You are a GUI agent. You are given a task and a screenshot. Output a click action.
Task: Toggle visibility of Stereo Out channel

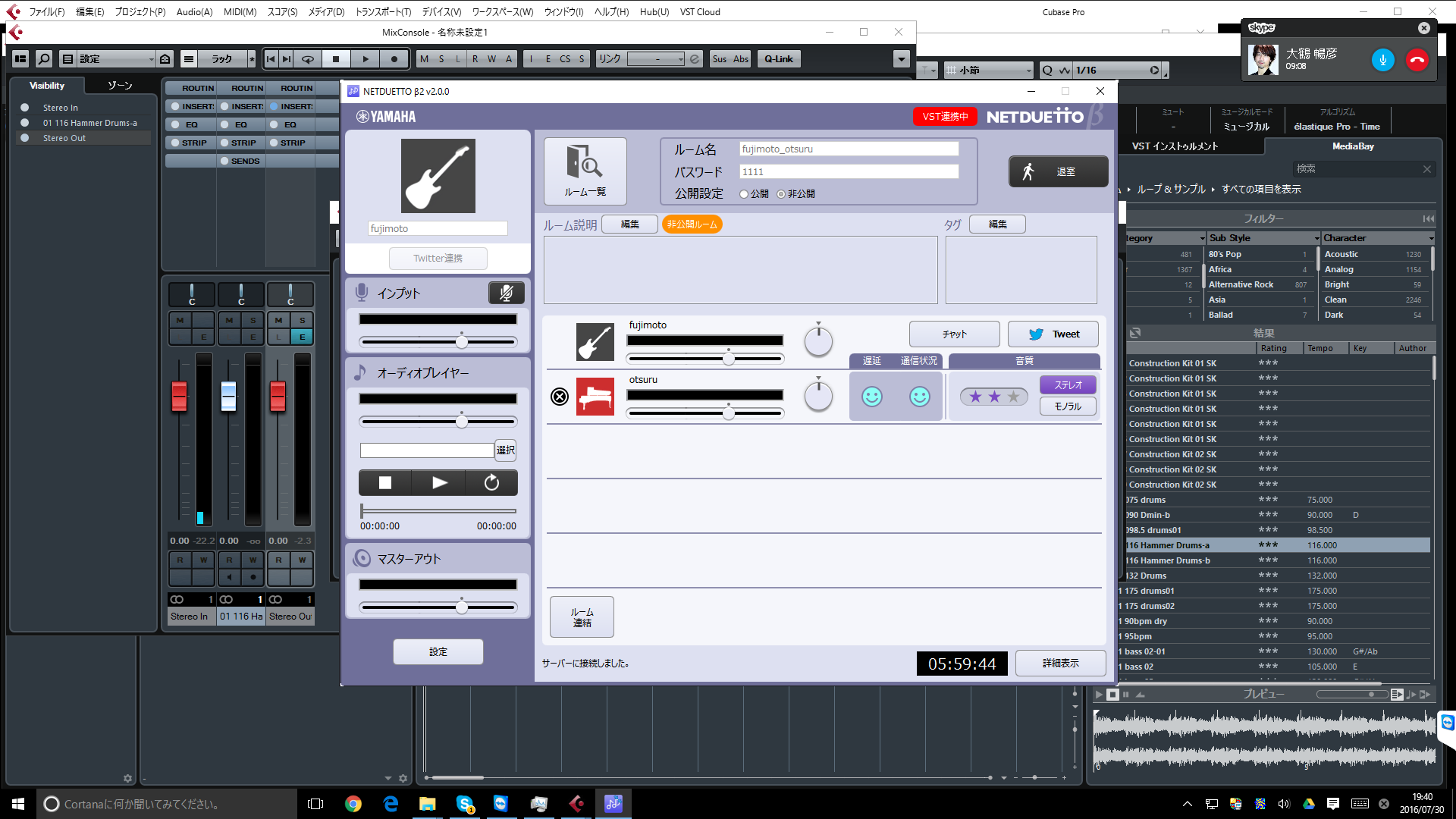(25, 138)
